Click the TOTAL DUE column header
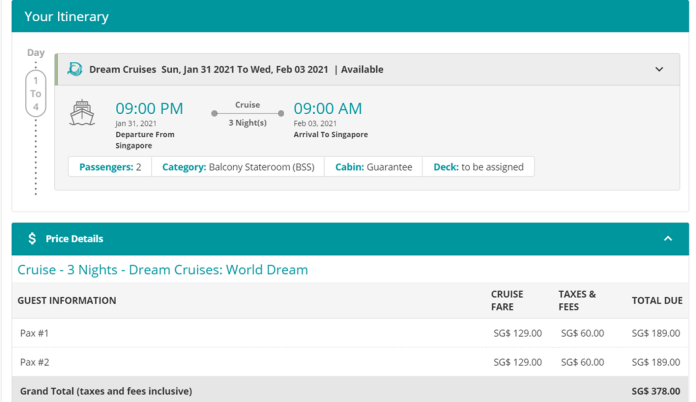 657,300
